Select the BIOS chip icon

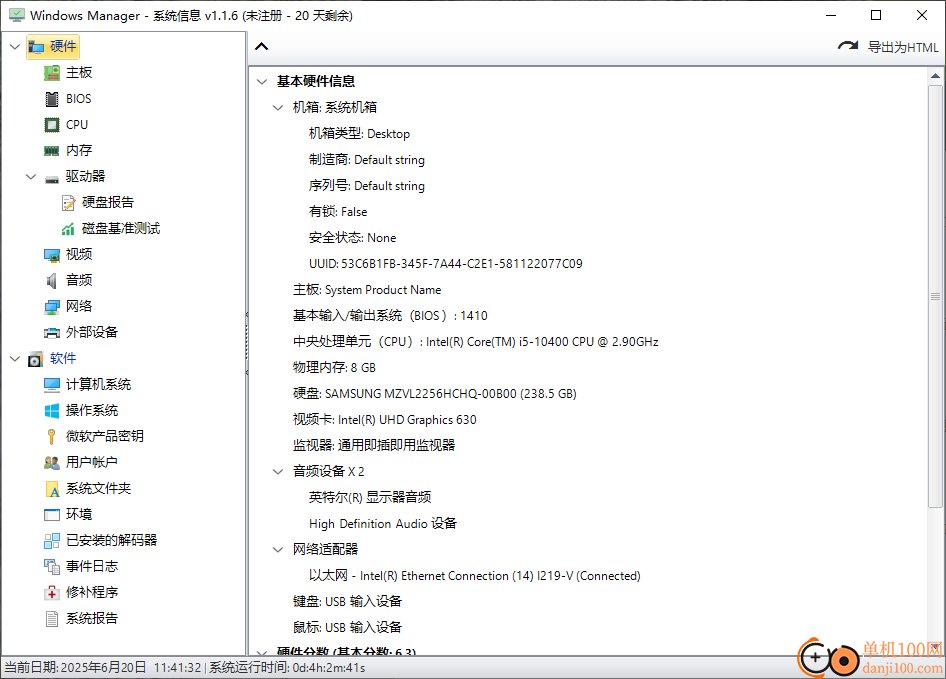[x=52, y=99]
